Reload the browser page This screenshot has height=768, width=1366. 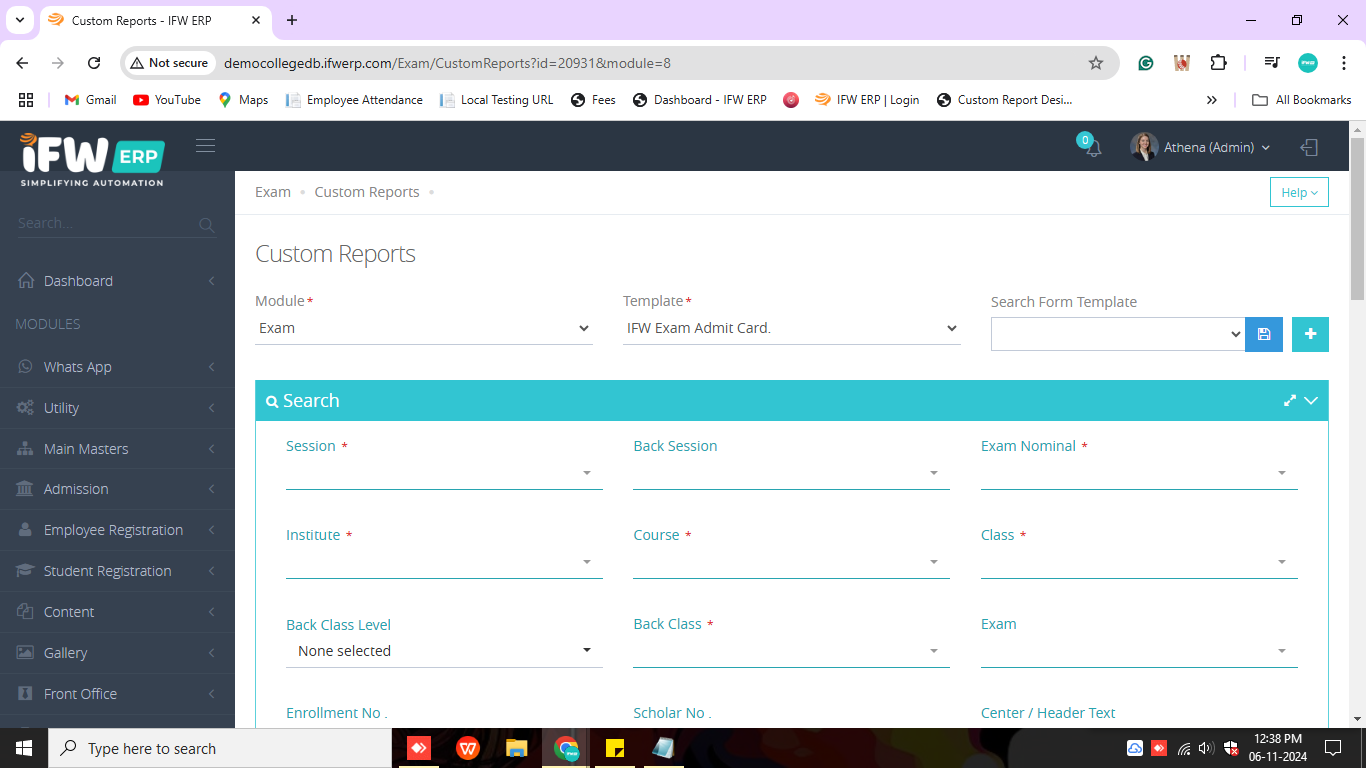[x=94, y=63]
